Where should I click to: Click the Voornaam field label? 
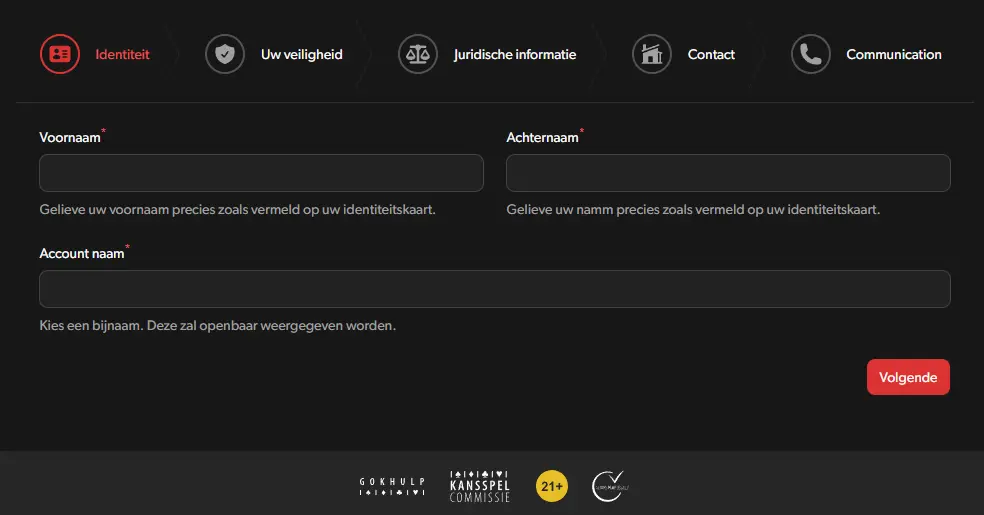[x=70, y=137]
